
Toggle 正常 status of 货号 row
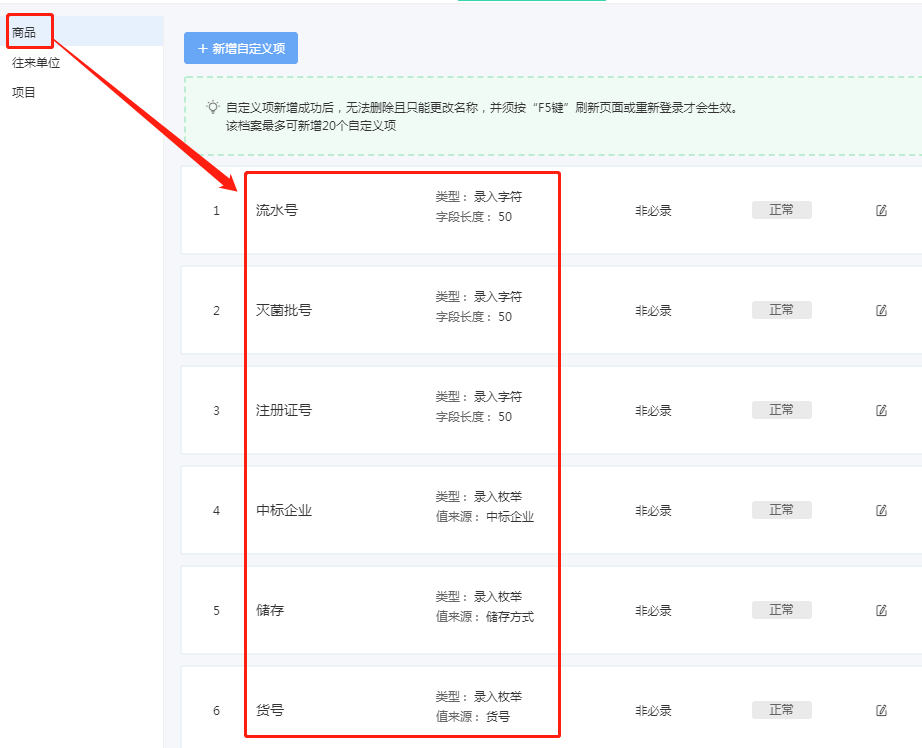click(x=781, y=710)
